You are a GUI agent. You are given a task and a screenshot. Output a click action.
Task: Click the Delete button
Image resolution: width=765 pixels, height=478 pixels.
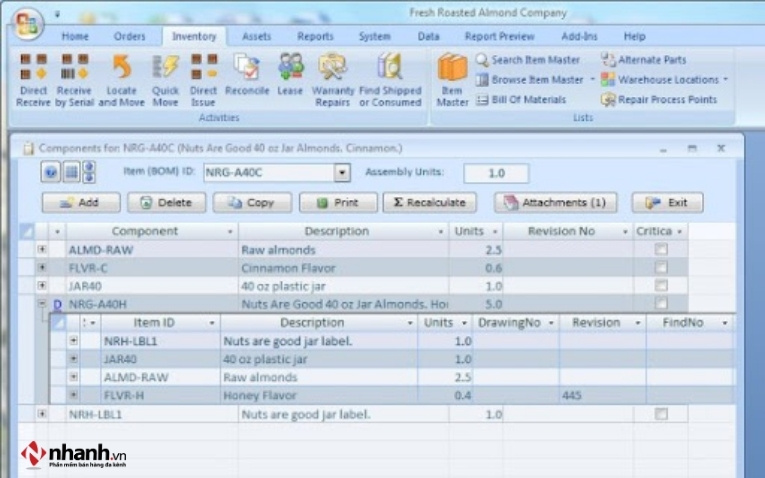pos(166,202)
